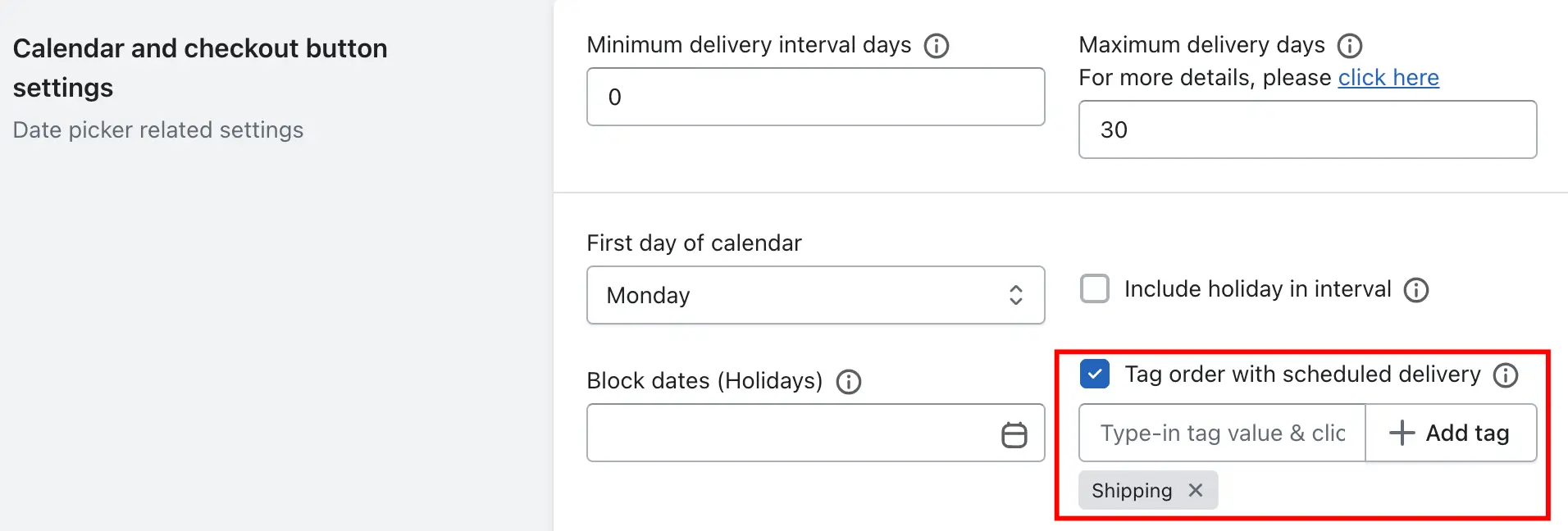Image resolution: width=1568 pixels, height=531 pixels.
Task: Show info for Block dates (Holidays)
Action: pos(848,382)
